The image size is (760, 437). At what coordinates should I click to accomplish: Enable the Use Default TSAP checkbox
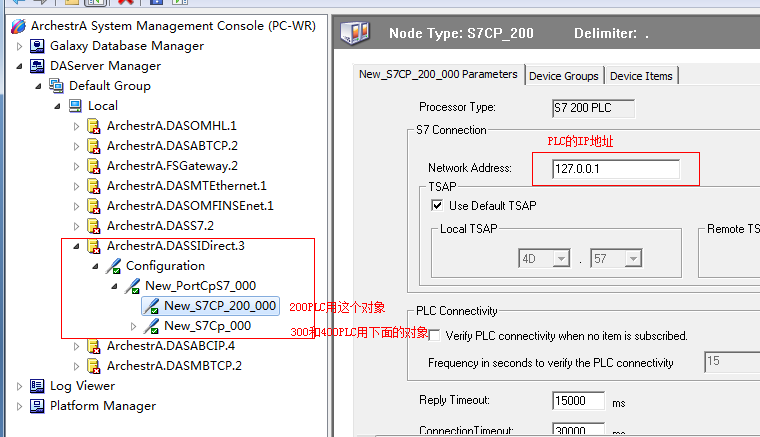tap(436, 206)
